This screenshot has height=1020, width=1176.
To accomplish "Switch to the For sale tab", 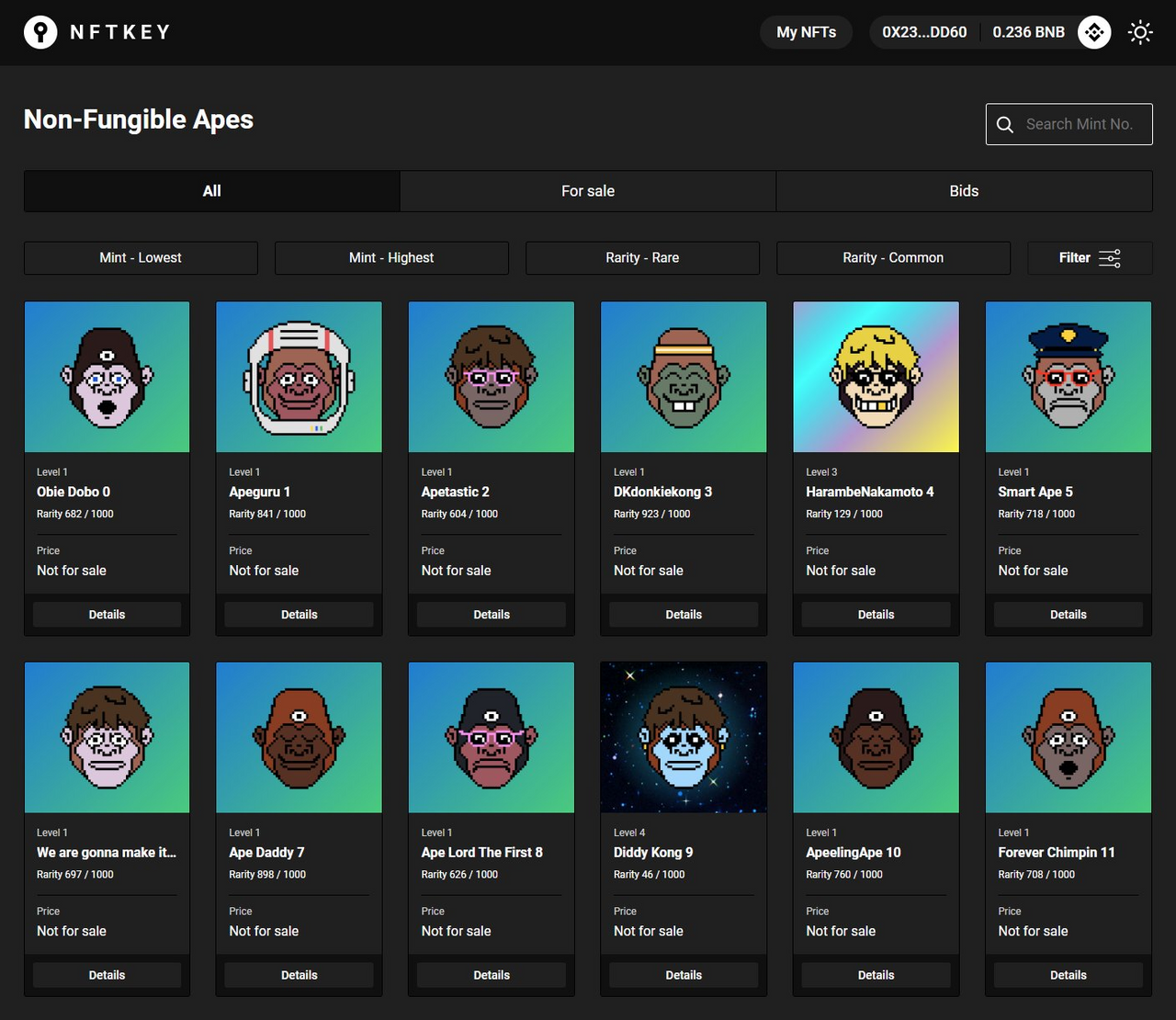I will coord(588,191).
